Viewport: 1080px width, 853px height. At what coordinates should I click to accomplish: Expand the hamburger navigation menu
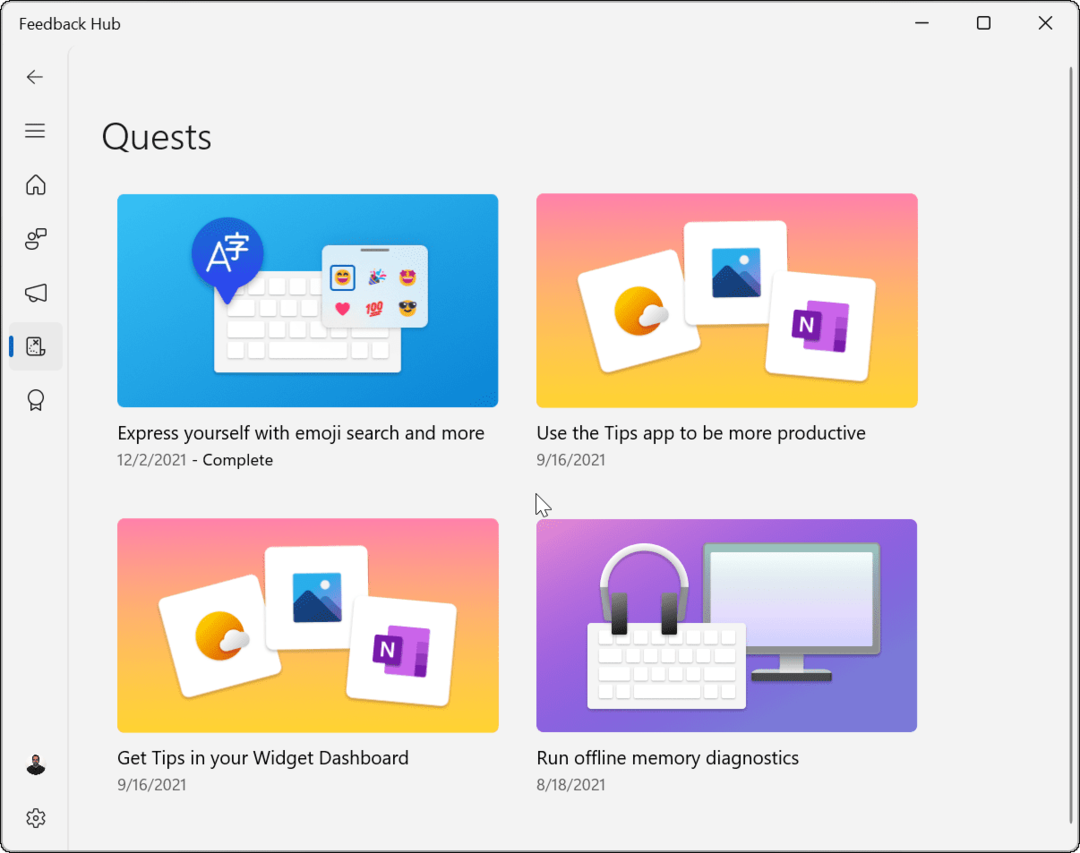[x=35, y=131]
